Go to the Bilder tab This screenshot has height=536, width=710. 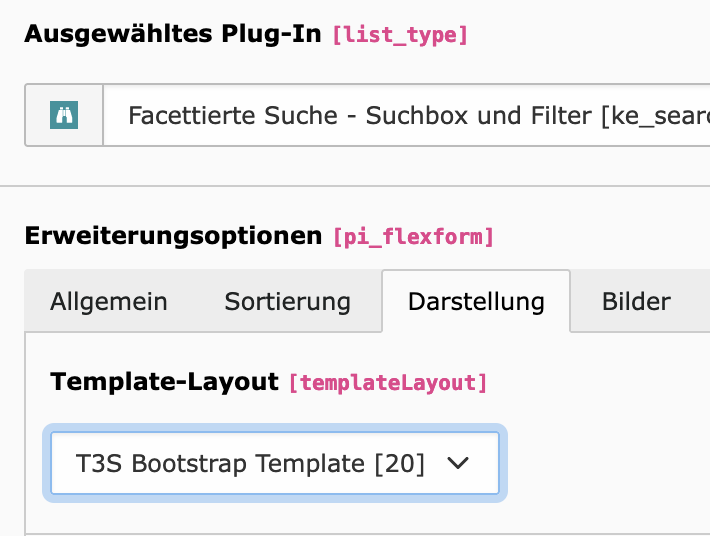pyautogui.click(x=636, y=302)
